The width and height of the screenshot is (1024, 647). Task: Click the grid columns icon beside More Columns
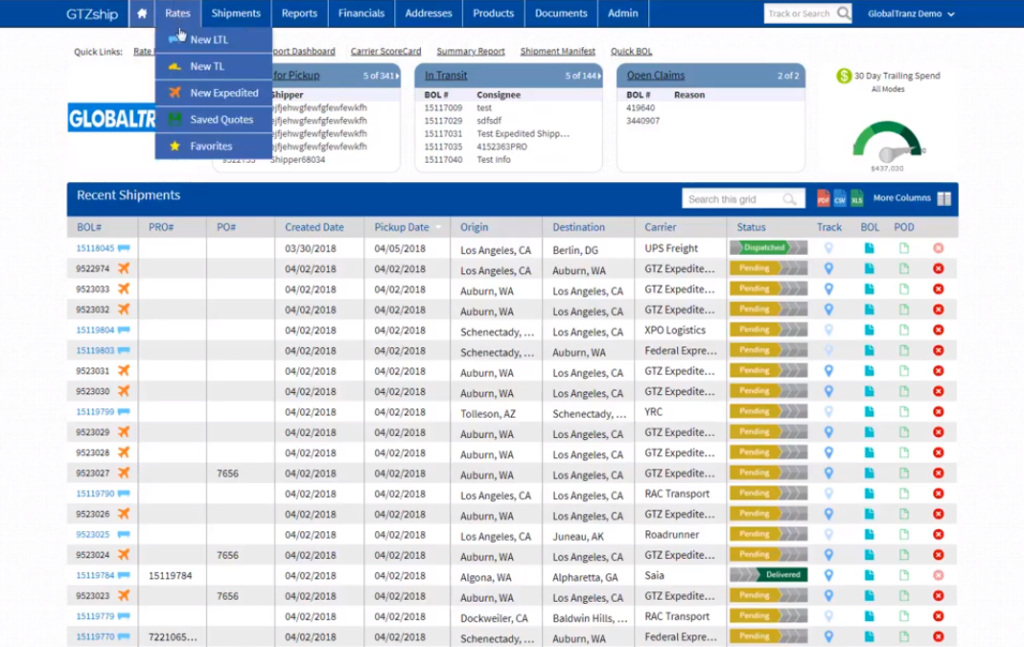(944, 198)
